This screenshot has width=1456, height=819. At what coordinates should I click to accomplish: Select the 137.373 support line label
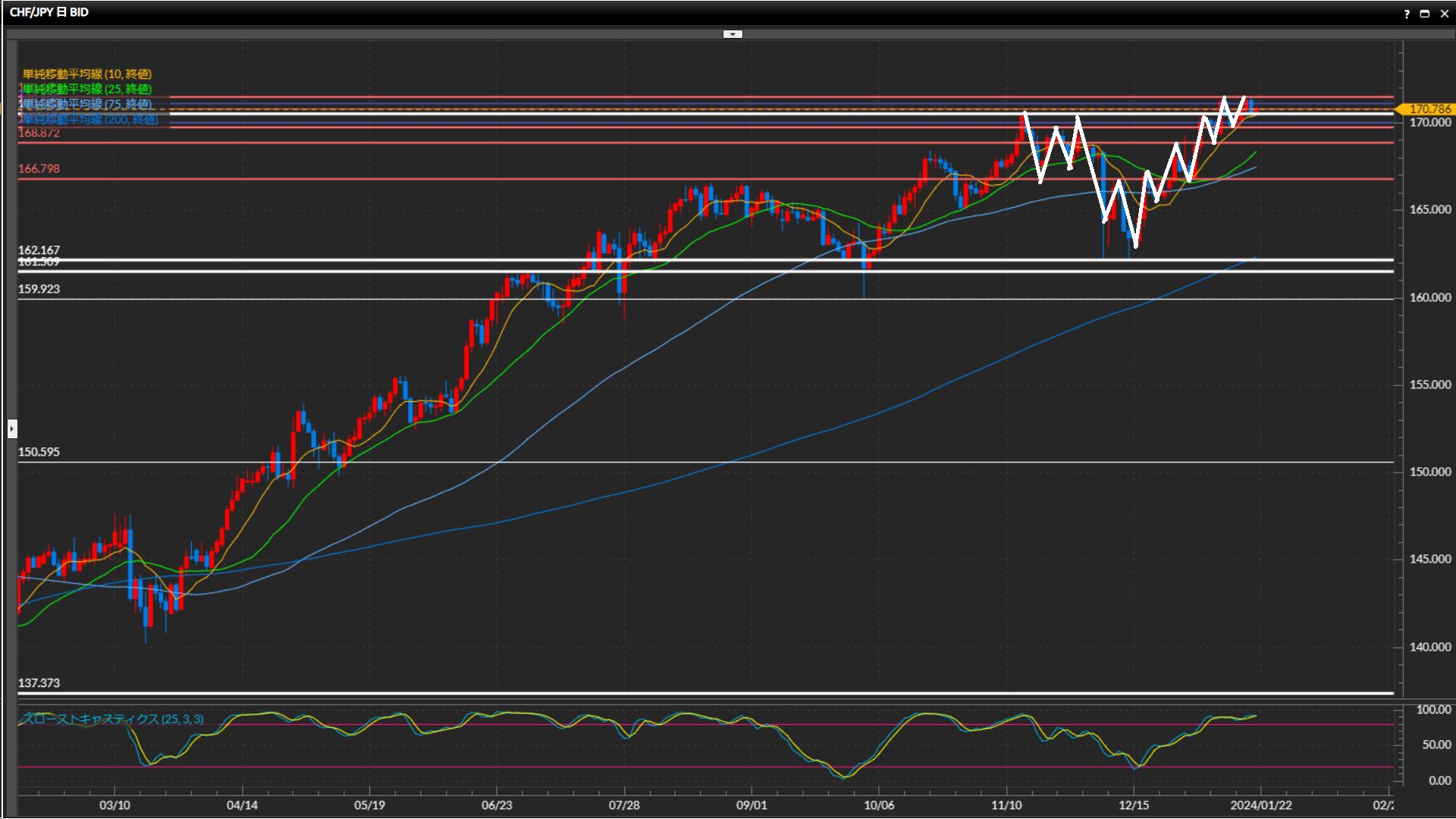[x=39, y=683]
